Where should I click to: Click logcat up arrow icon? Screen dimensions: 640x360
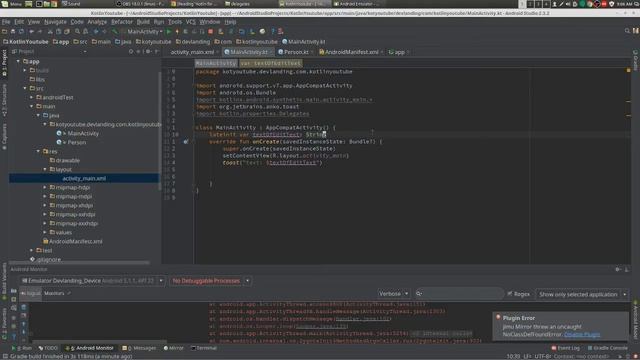pos(24,324)
